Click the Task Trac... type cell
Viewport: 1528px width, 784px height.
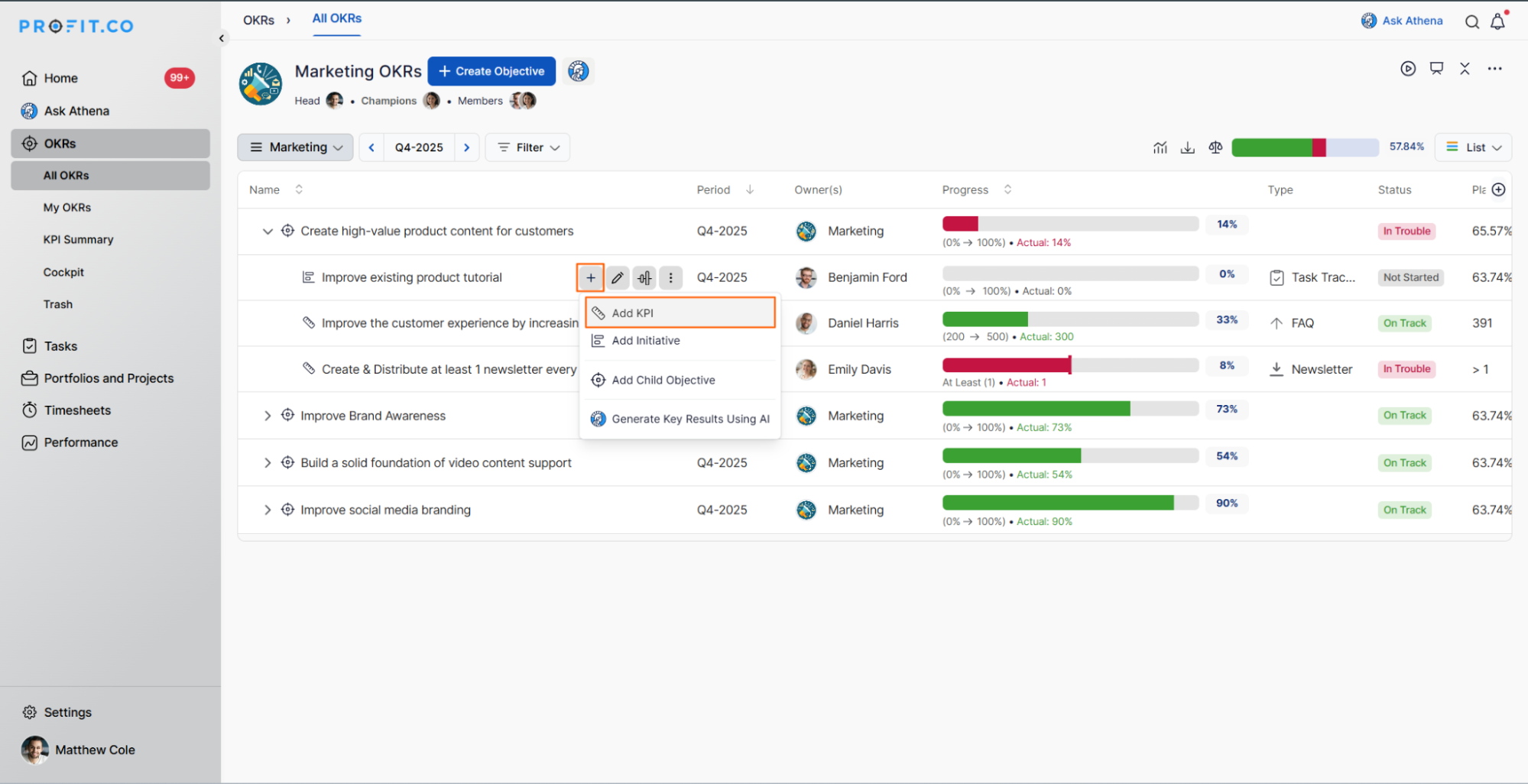[x=1312, y=277]
